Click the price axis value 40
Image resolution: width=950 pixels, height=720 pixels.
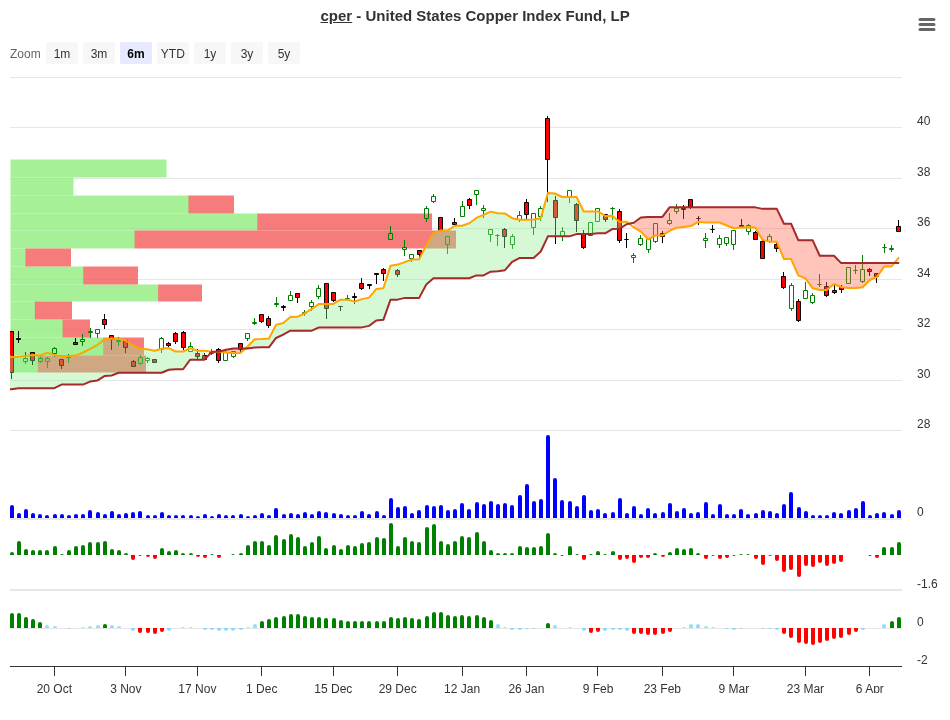click(x=923, y=121)
